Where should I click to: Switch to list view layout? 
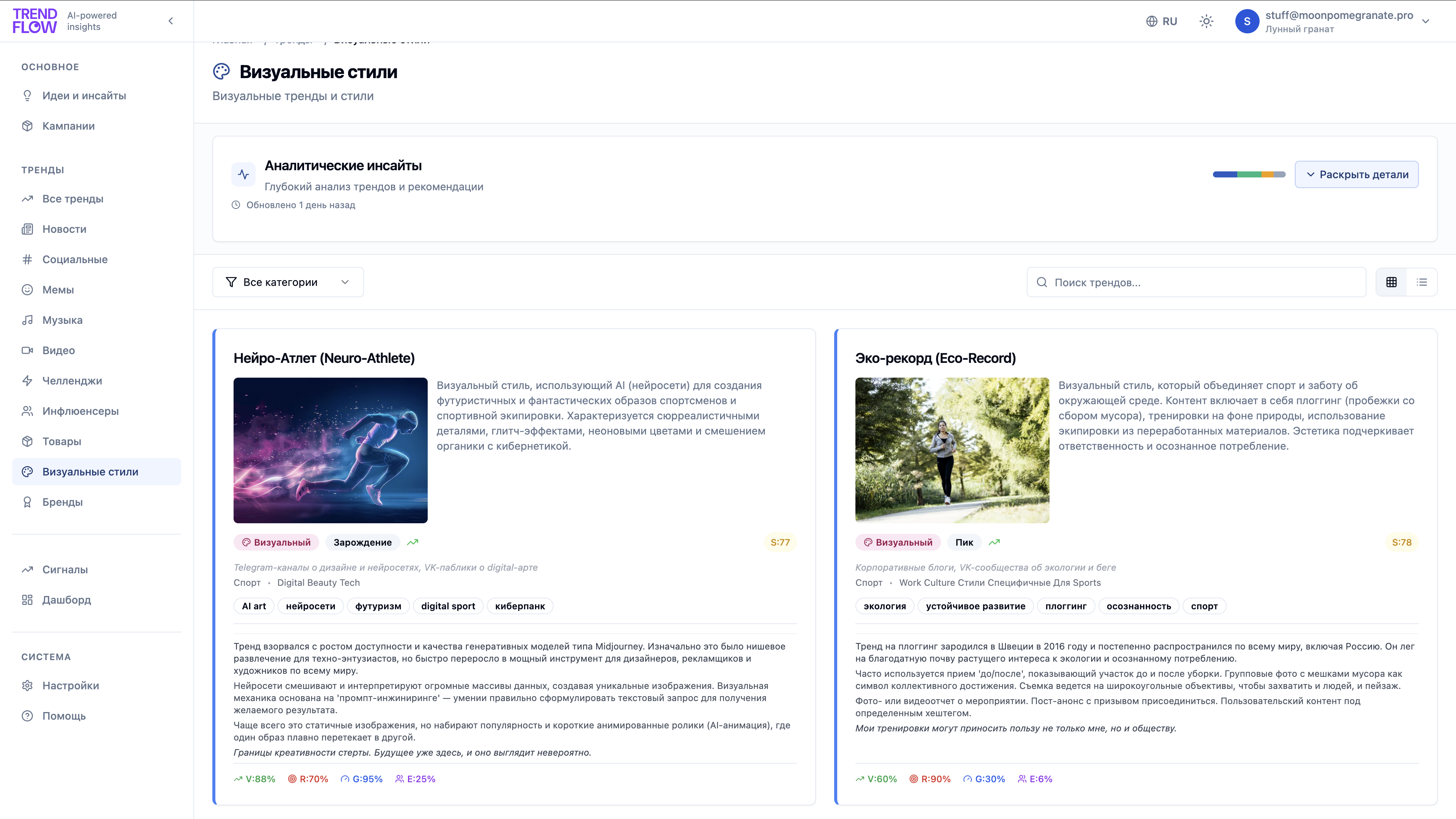tap(1421, 282)
